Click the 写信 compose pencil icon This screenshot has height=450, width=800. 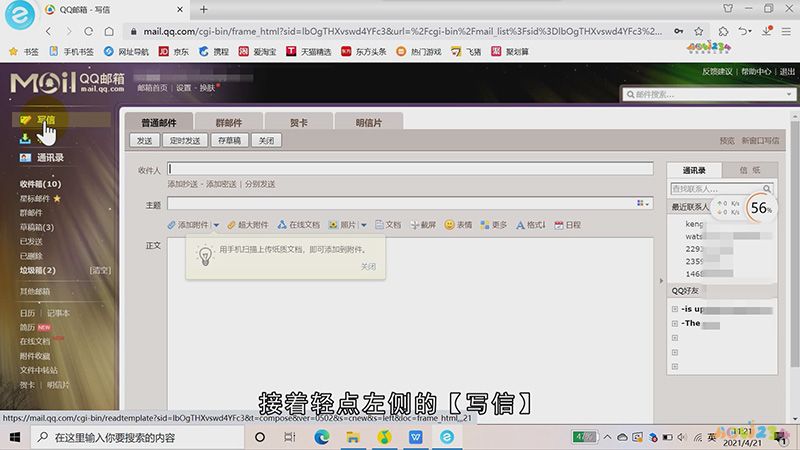26,120
